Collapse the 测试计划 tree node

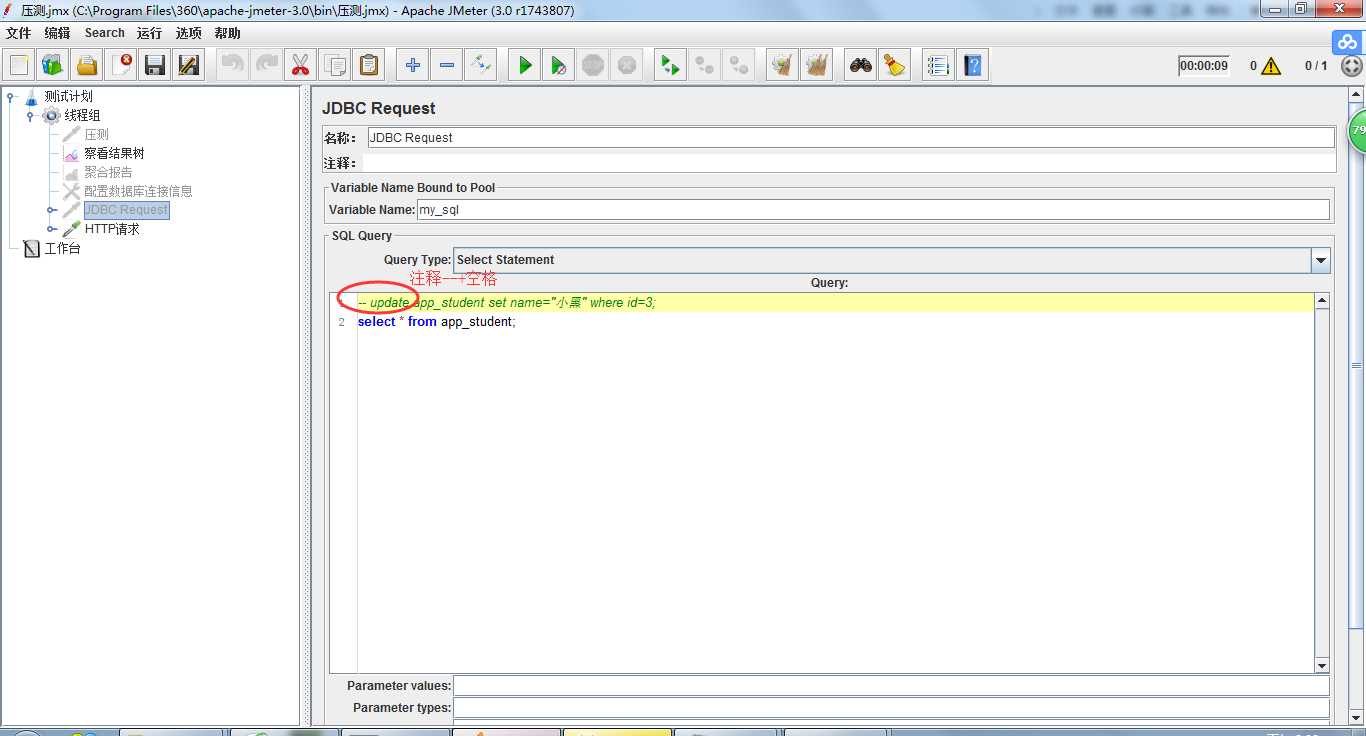[12, 97]
